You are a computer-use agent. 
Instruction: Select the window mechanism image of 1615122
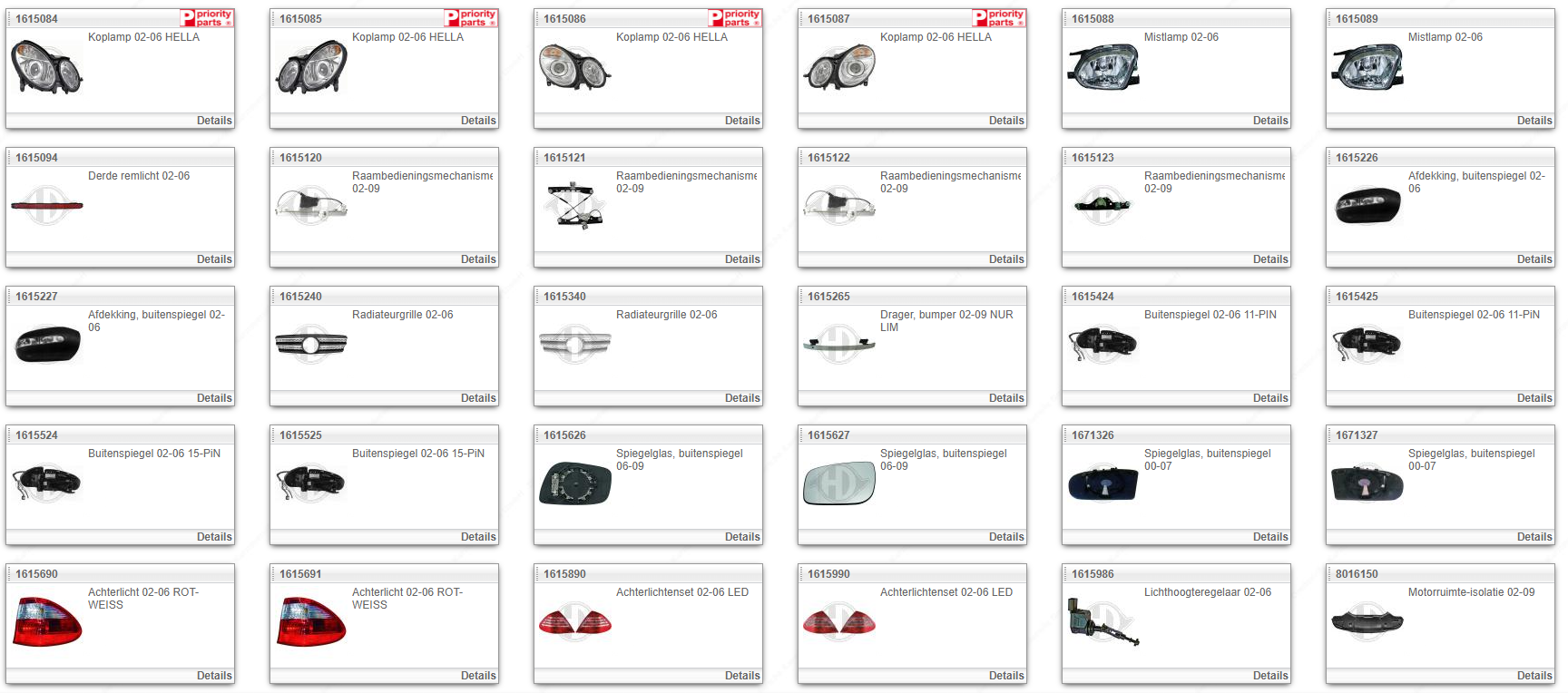pos(838,206)
